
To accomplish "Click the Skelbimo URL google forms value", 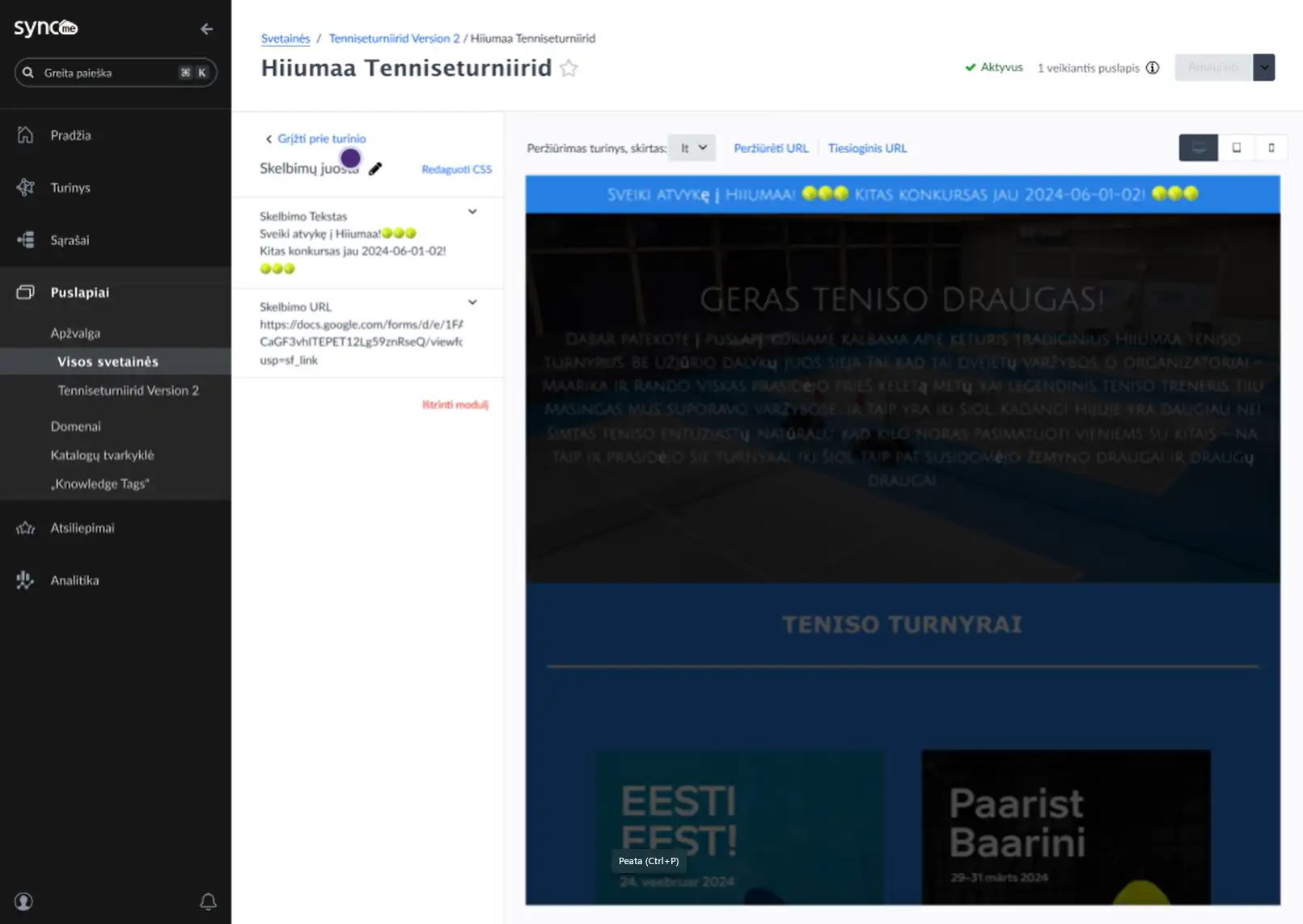I will point(362,342).
